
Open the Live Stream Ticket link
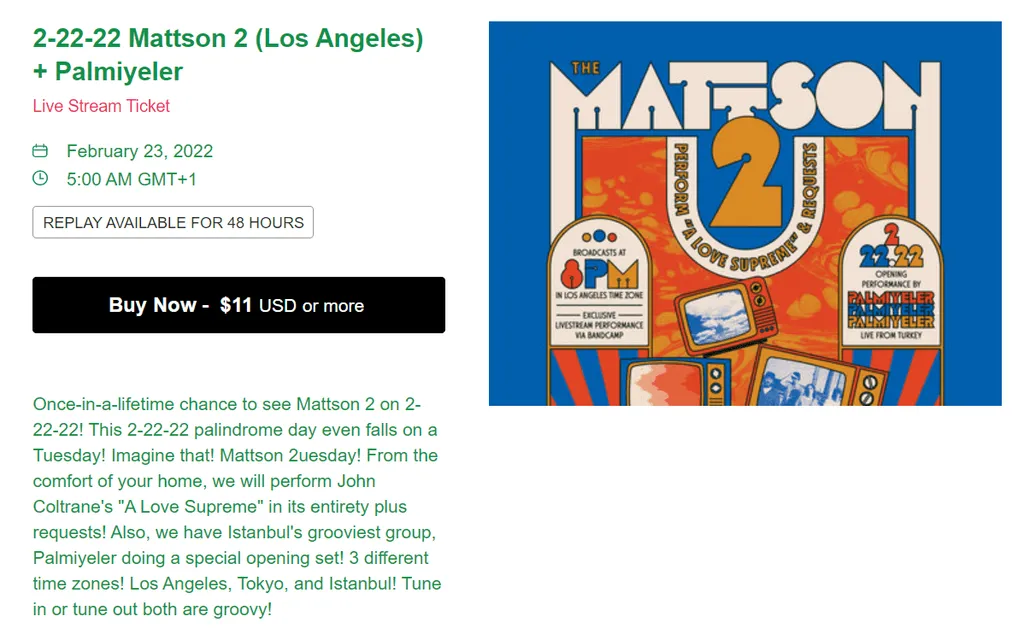point(101,106)
